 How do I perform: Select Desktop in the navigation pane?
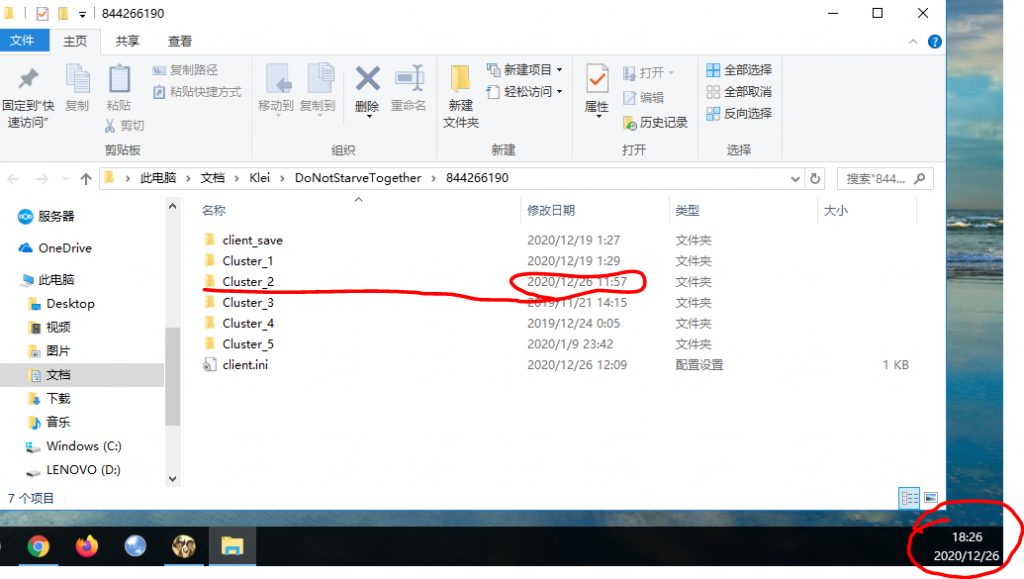63,304
